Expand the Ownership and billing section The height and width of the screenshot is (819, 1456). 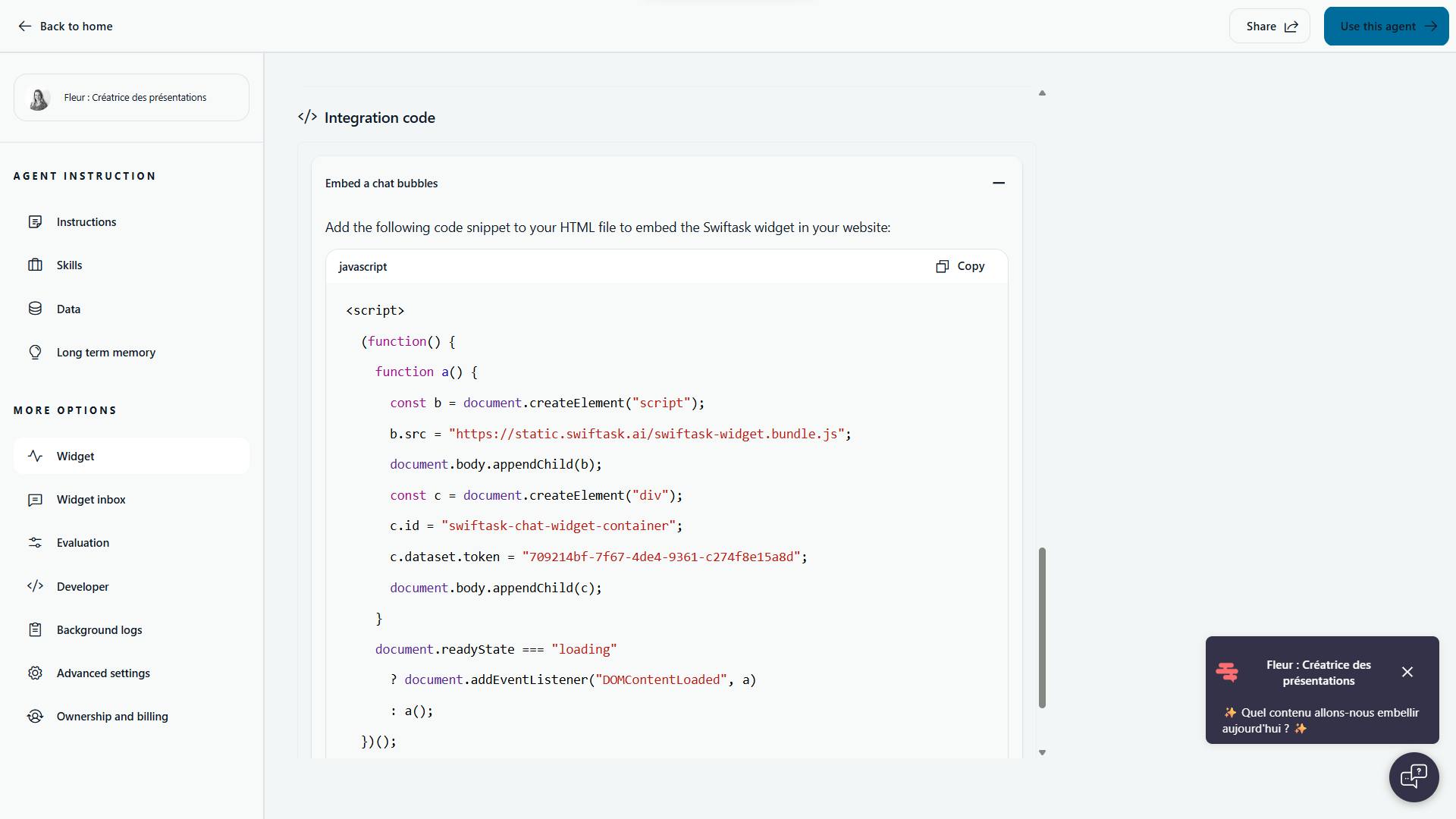[111, 716]
